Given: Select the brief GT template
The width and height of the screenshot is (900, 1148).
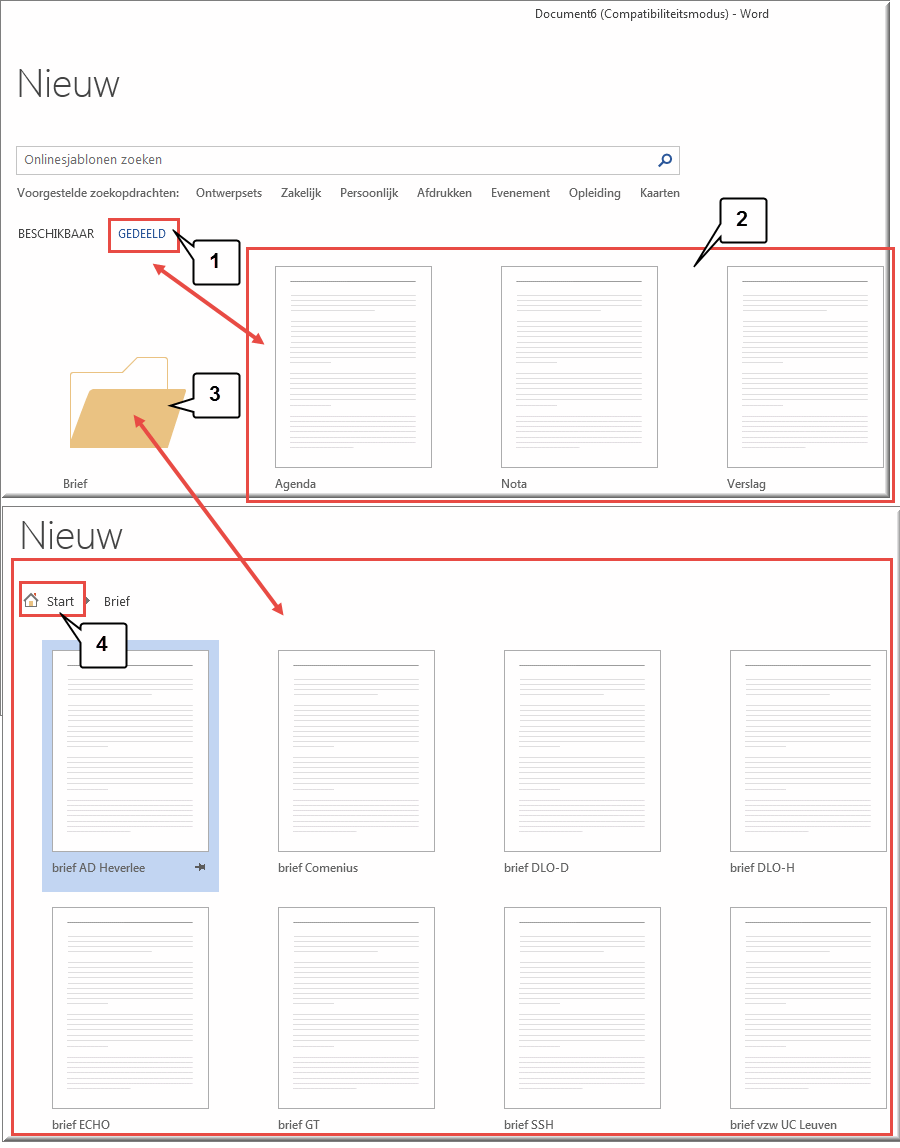Looking at the screenshot, I should coord(356,1008).
